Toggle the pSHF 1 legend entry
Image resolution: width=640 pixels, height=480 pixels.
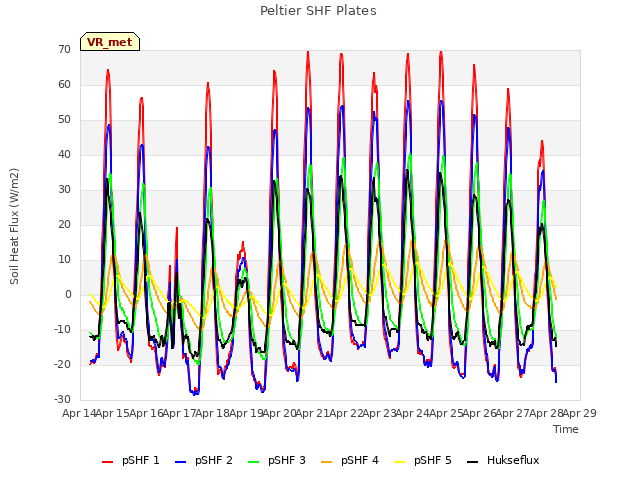tap(131, 460)
